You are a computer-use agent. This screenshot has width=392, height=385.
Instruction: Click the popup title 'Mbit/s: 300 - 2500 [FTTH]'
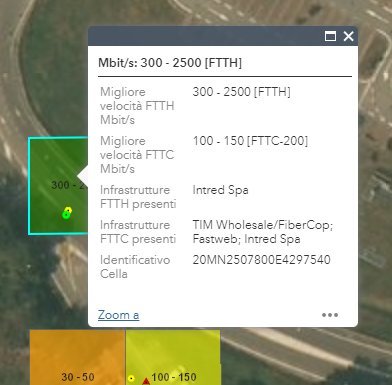coord(170,63)
